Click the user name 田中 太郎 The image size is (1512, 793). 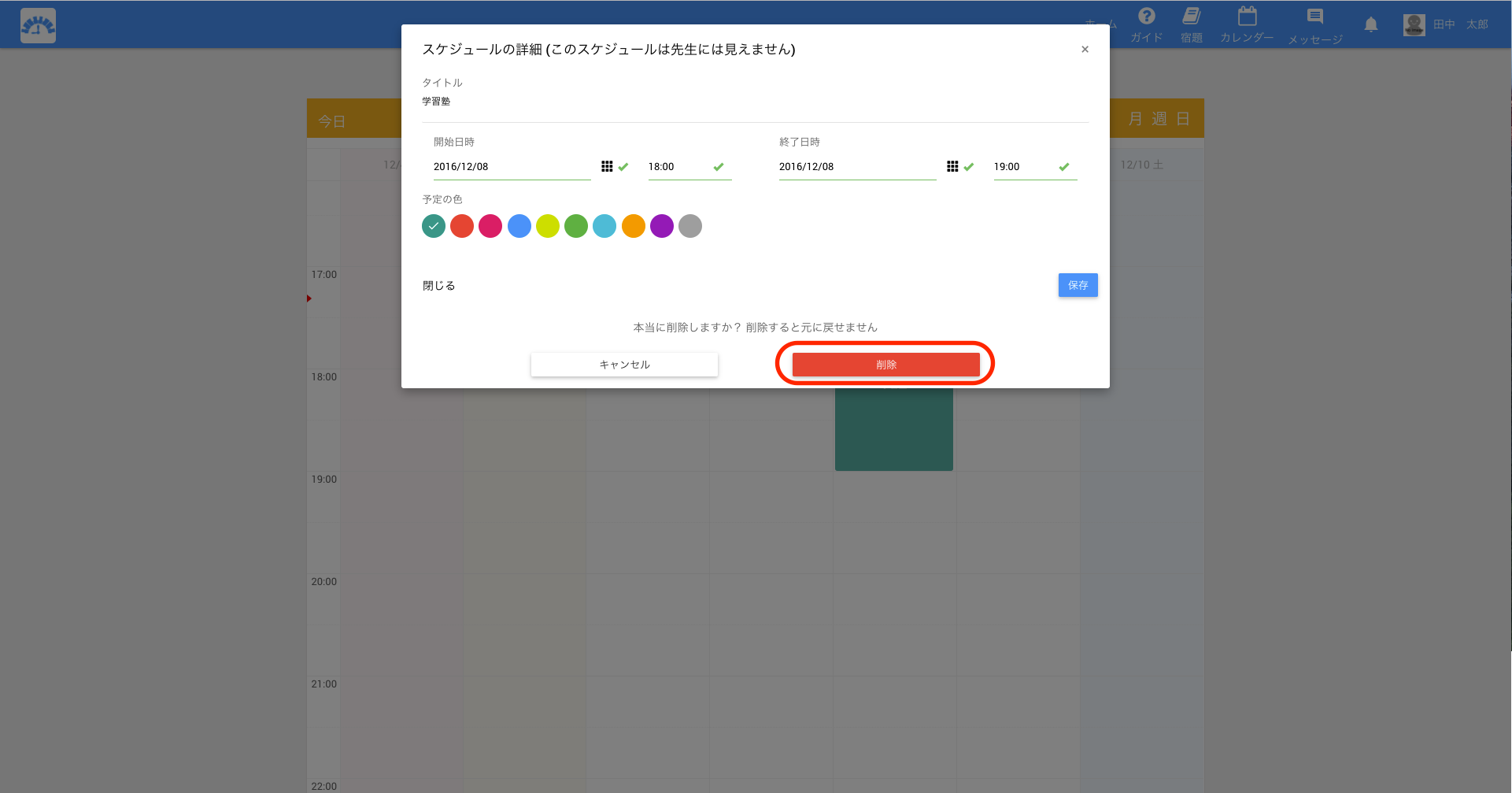point(1461,25)
